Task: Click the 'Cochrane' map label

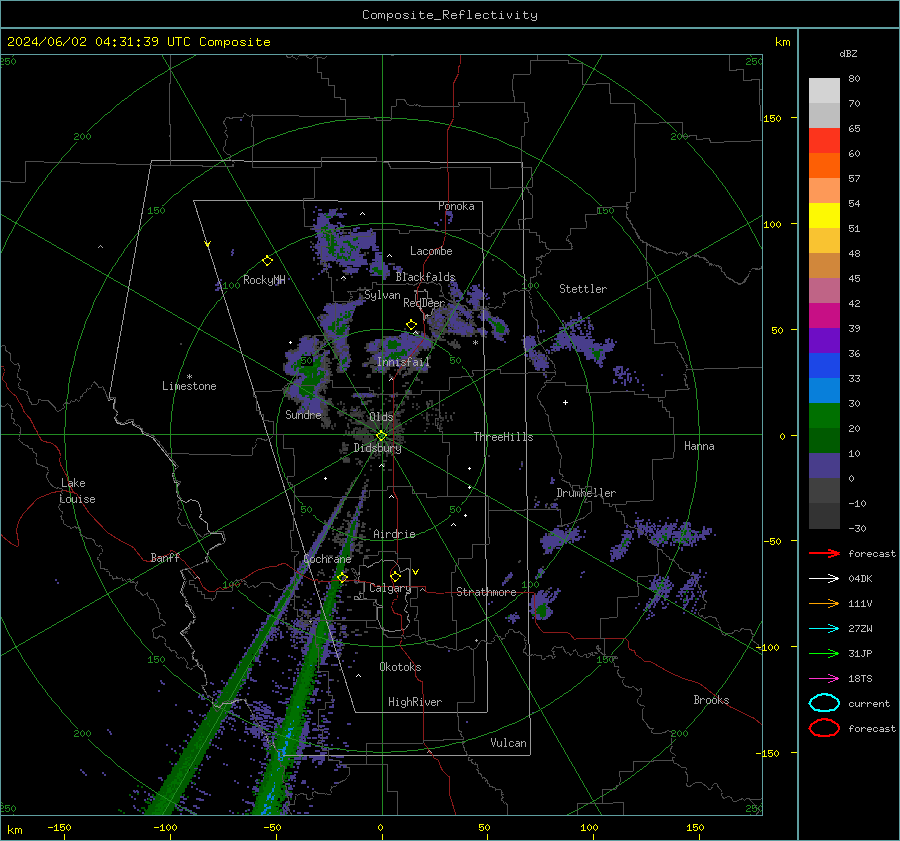Action: click(327, 559)
